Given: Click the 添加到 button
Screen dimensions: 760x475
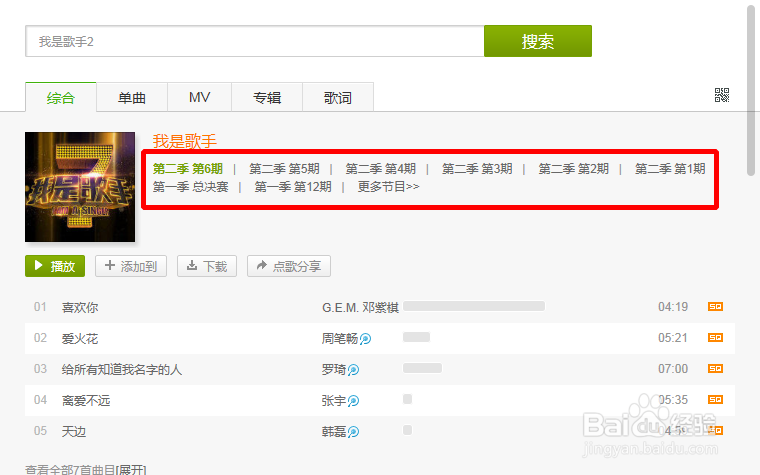Looking at the screenshot, I should click(131, 266).
